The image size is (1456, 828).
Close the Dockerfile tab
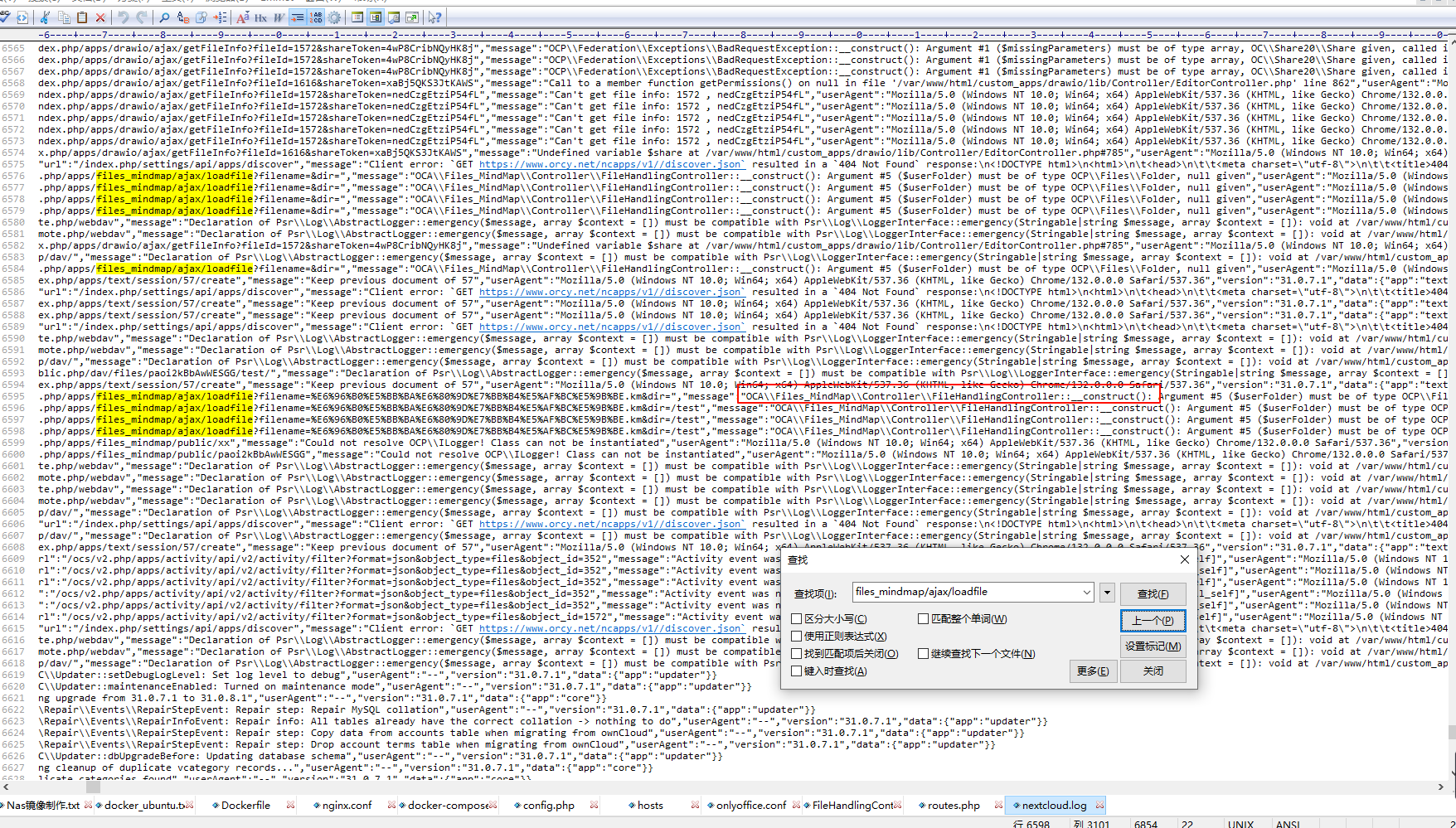(290, 805)
